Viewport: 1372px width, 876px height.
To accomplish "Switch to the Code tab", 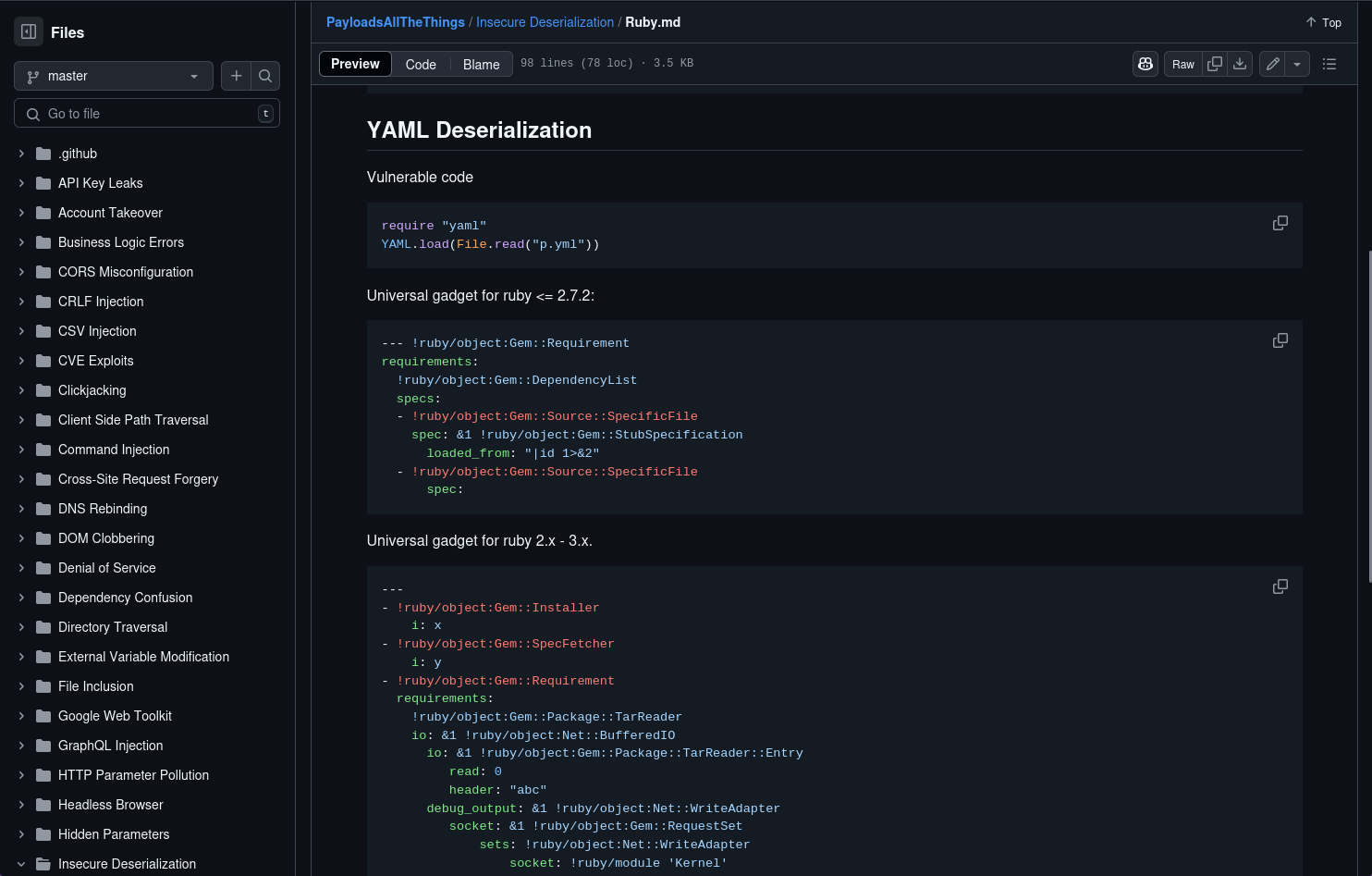I will coord(421,64).
